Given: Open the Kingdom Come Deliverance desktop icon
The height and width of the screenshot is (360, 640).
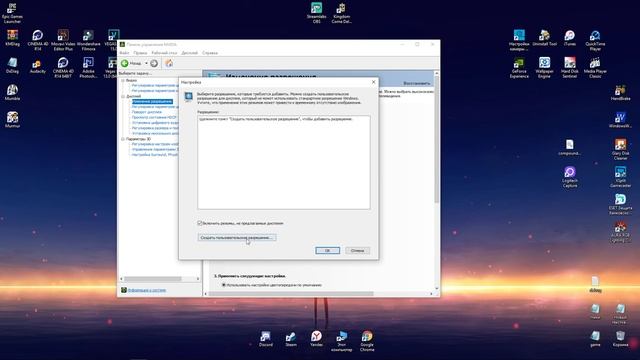Looking at the screenshot, I should coord(341,13).
